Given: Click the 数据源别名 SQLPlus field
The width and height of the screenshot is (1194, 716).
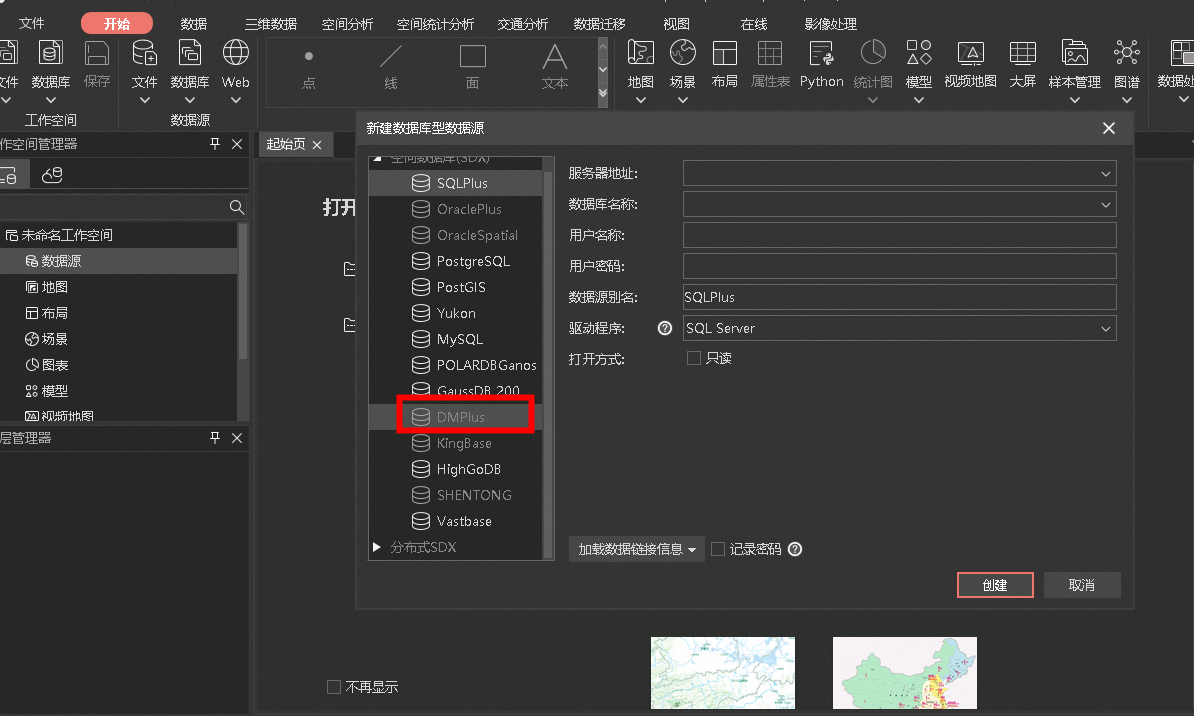Looking at the screenshot, I should (899, 297).
